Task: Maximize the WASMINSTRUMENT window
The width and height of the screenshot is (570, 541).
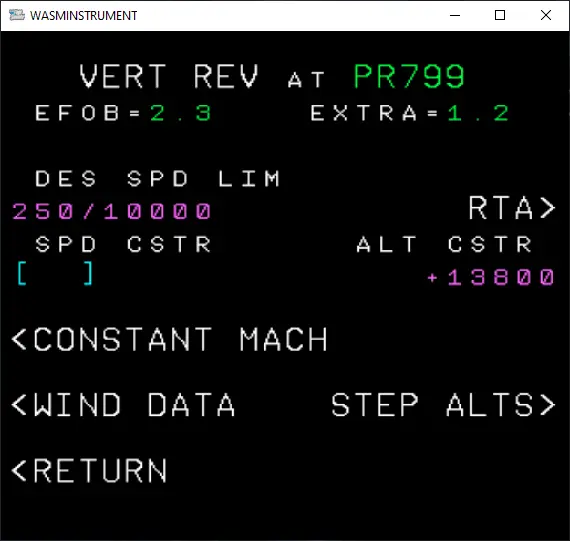Action: coord(500,15)
